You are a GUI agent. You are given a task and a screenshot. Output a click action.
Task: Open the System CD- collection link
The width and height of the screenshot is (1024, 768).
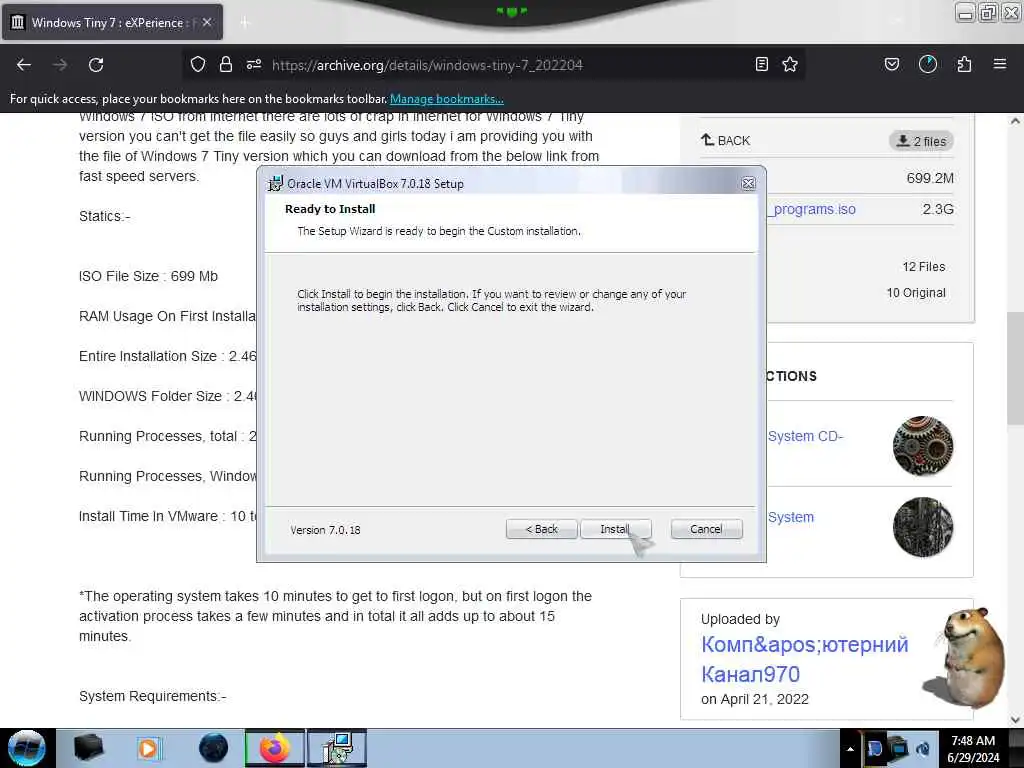[x=805, y=436]
